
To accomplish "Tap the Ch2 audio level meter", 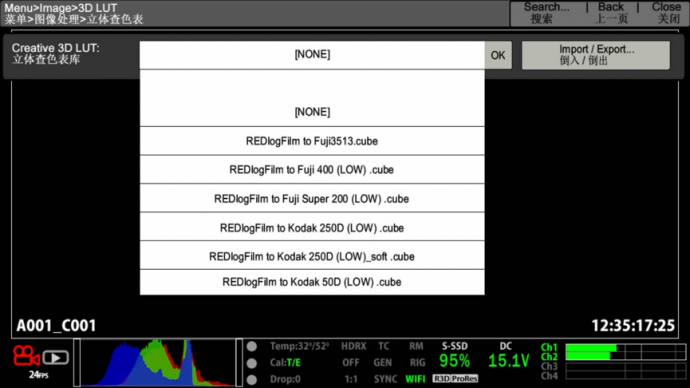I will [625, 356].
